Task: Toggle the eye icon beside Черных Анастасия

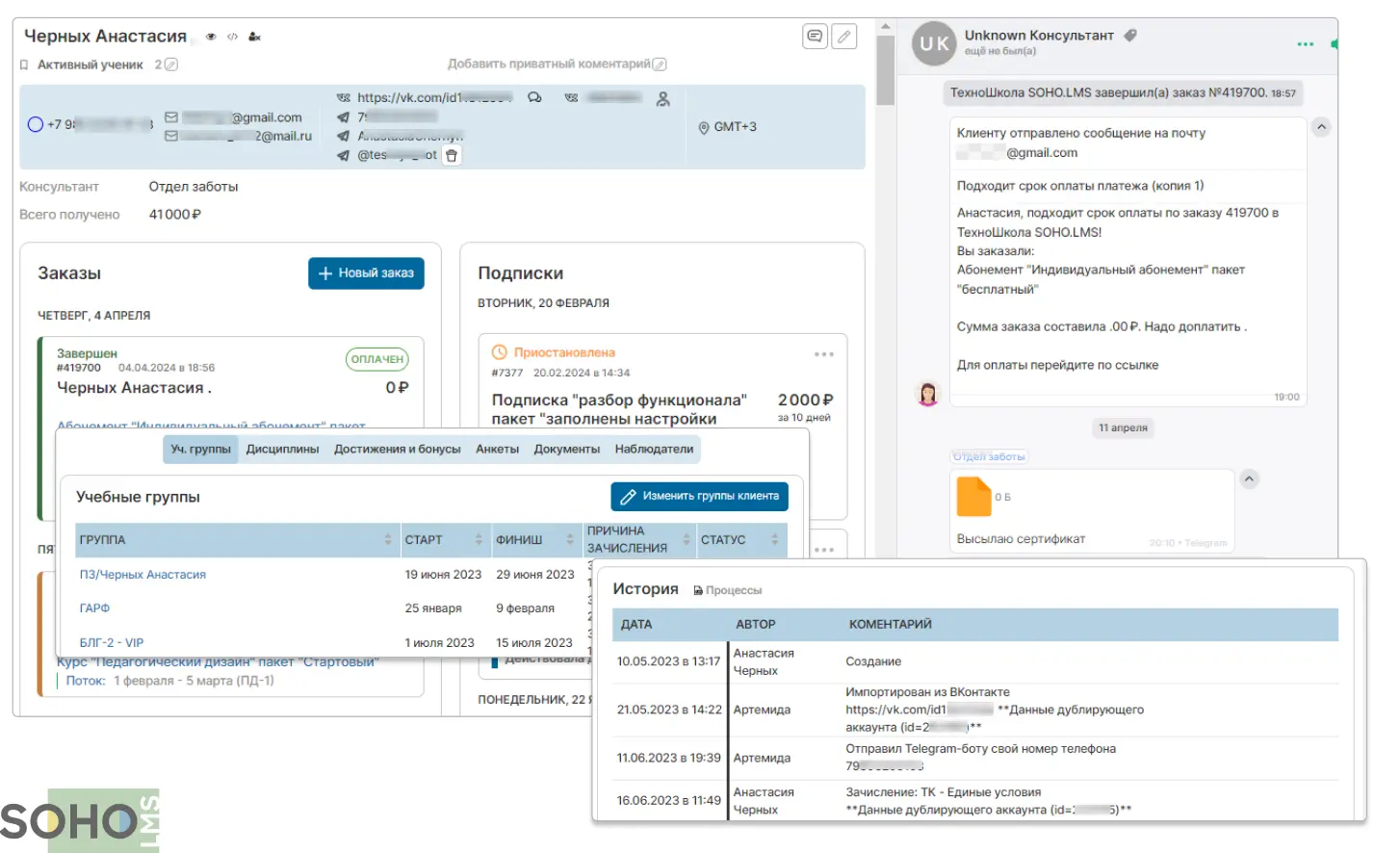Action: 211,37
